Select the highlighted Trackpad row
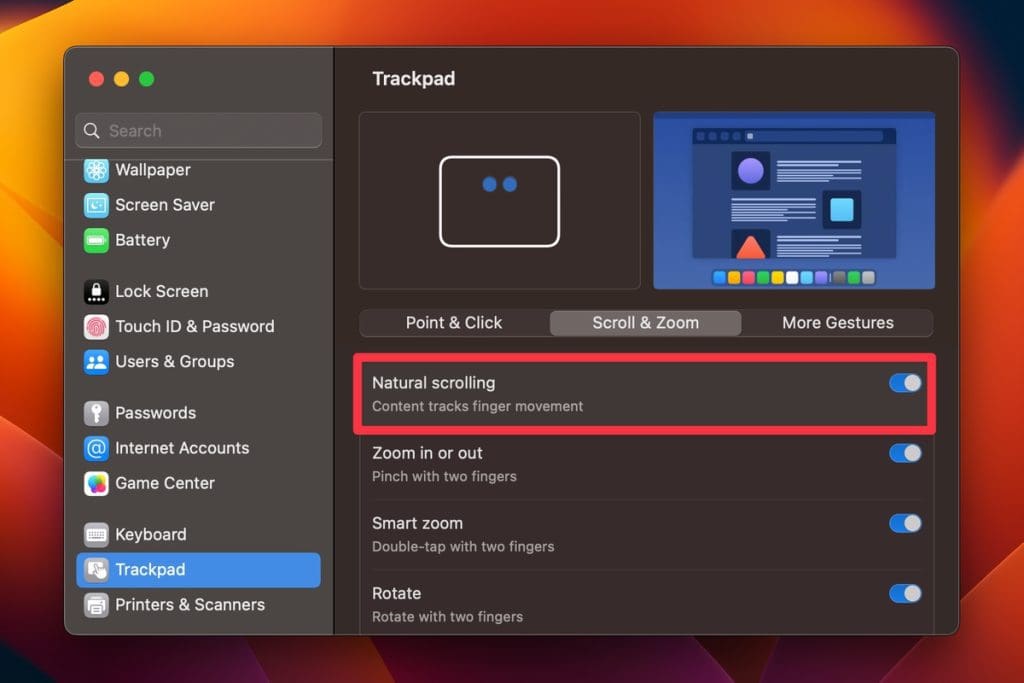Viewport: 1024px width, 683px height. click(199, 569)
